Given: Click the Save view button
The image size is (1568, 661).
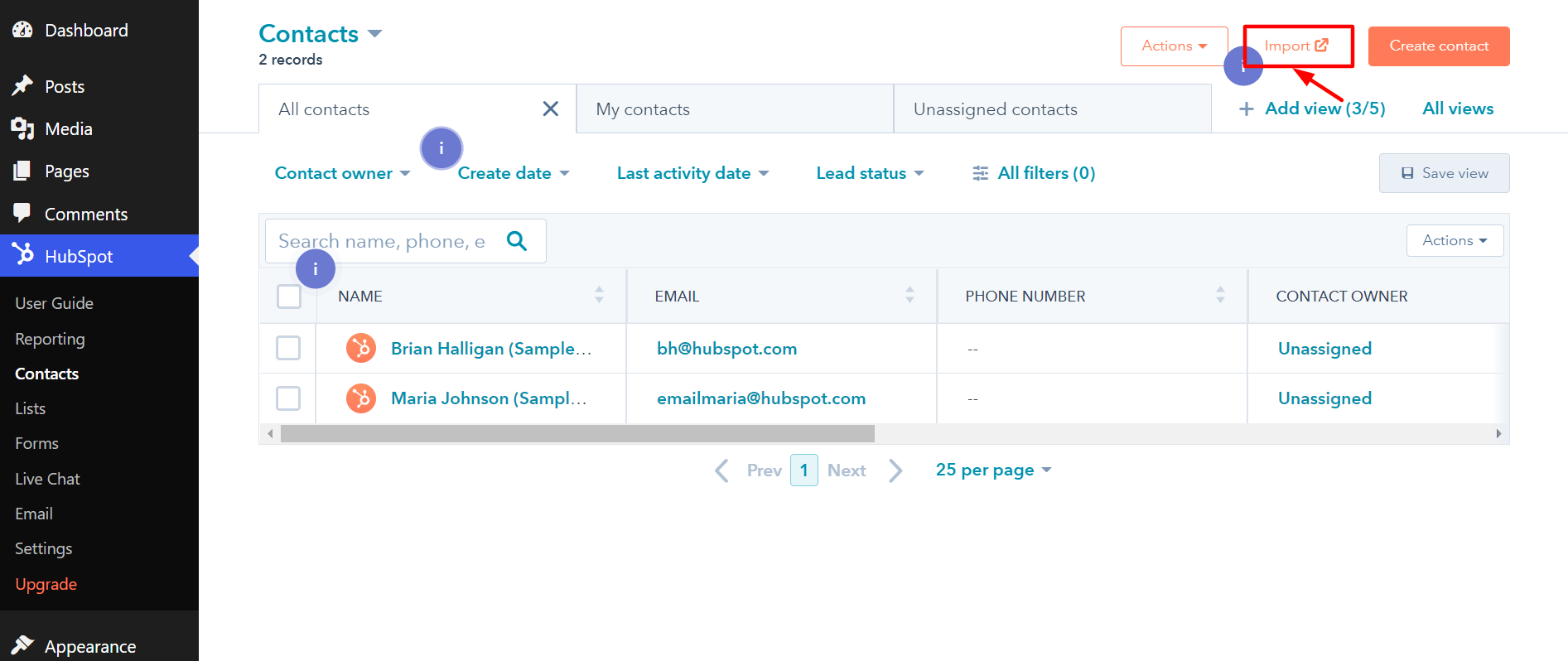Looking at the screenshot, I should [1444, 173].
